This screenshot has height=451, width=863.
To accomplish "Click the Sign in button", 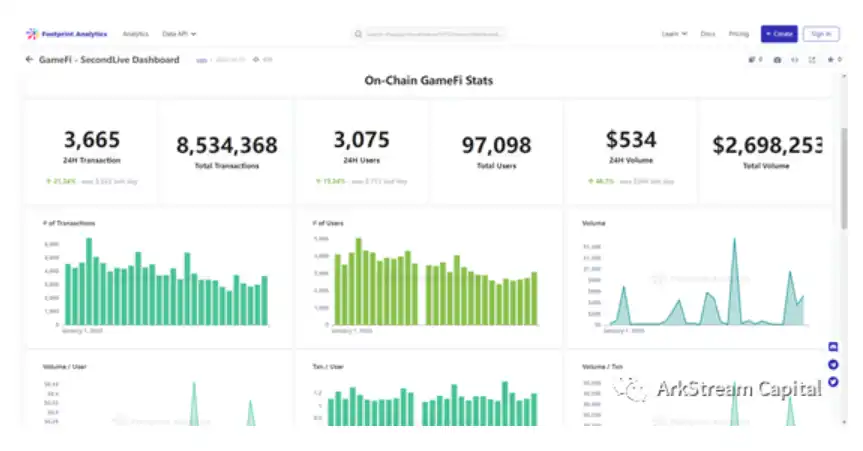I will pyautogui.click(x=821, y=34).
